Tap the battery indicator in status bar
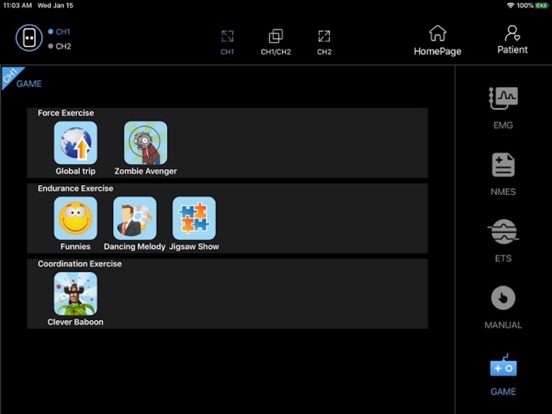The image size is (552, 414). click(542, 5)
